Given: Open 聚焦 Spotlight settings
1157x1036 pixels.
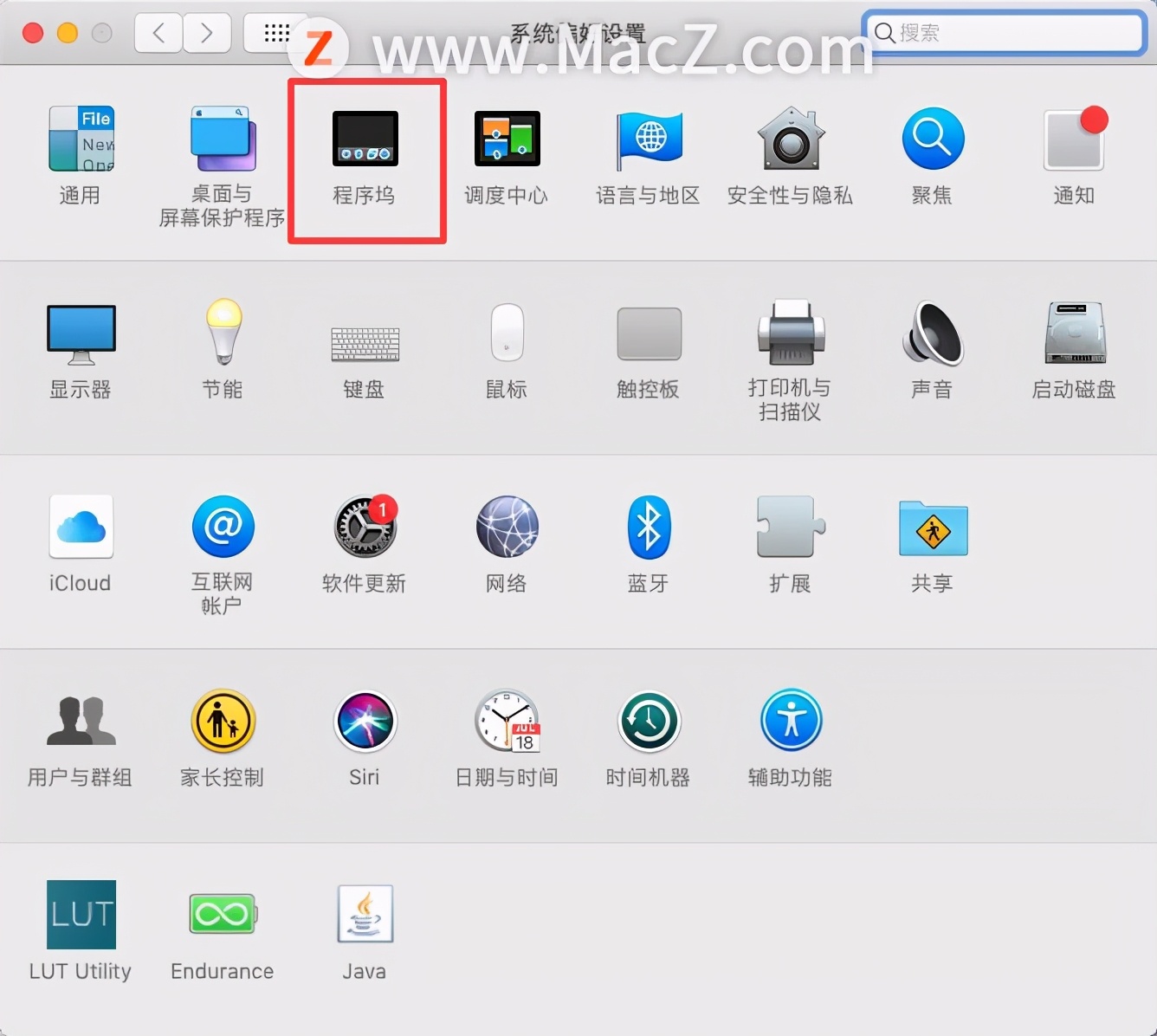Looking at the screenshot, I should [932, 156].
